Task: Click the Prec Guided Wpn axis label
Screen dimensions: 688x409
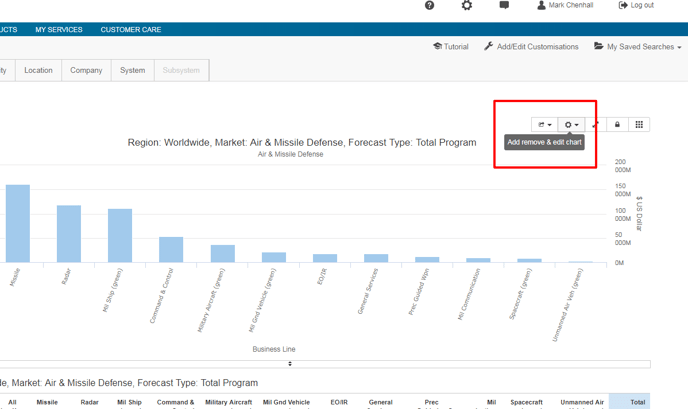Action: pyautogui.click(x=419, y=291)
